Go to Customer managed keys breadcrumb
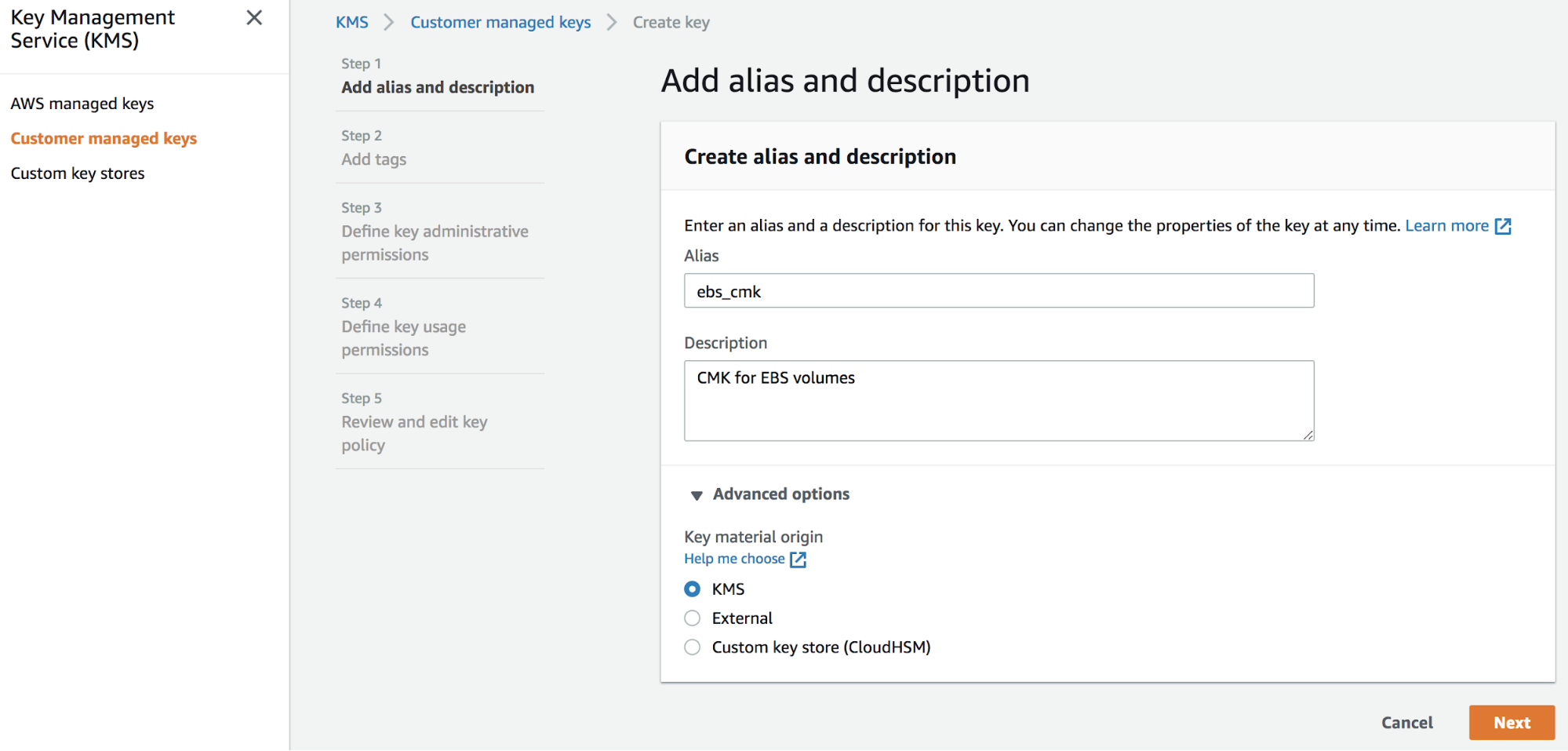 [500, 22]
